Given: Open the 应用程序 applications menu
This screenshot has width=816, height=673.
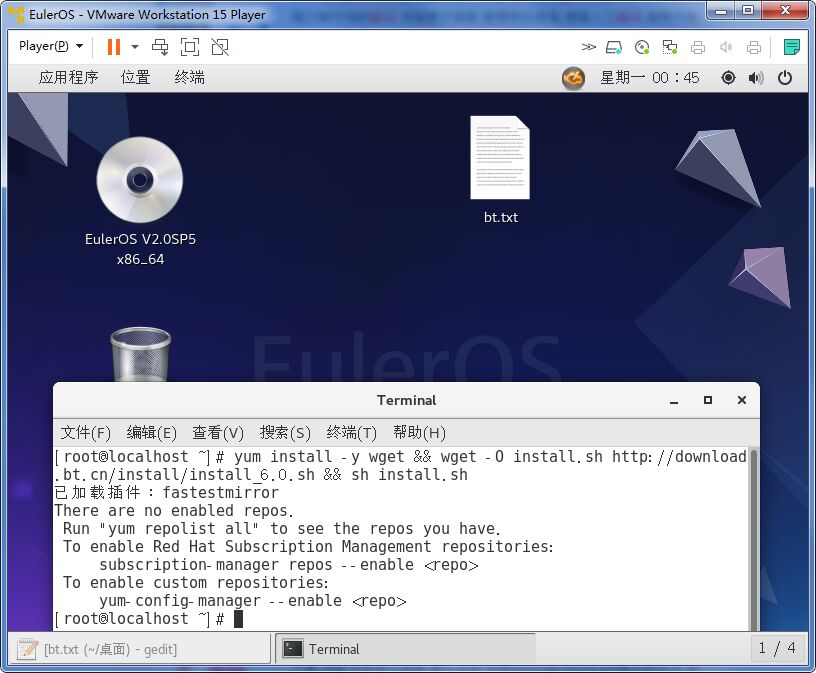Looking at the screenshot, I should pyautogui.click(x=68, y=78).
